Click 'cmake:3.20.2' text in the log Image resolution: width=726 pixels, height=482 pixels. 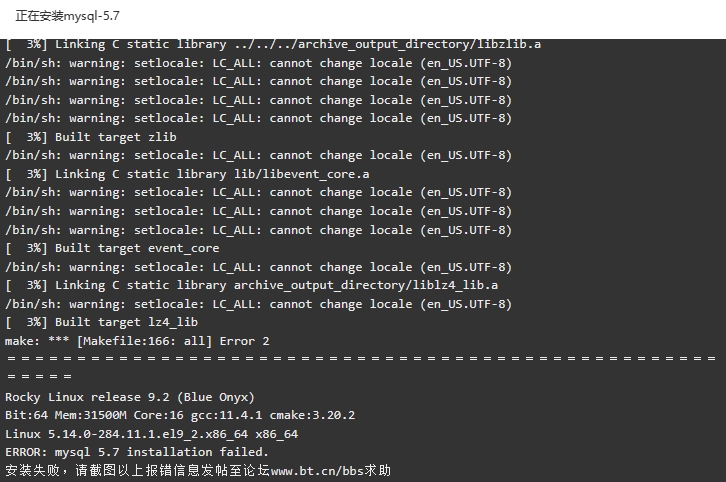click(313, 415)
